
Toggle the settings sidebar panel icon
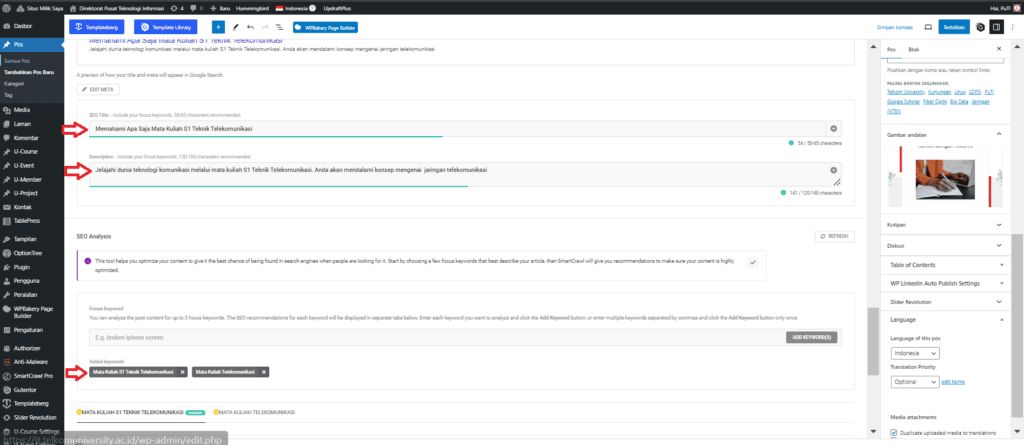pos(997,27)
